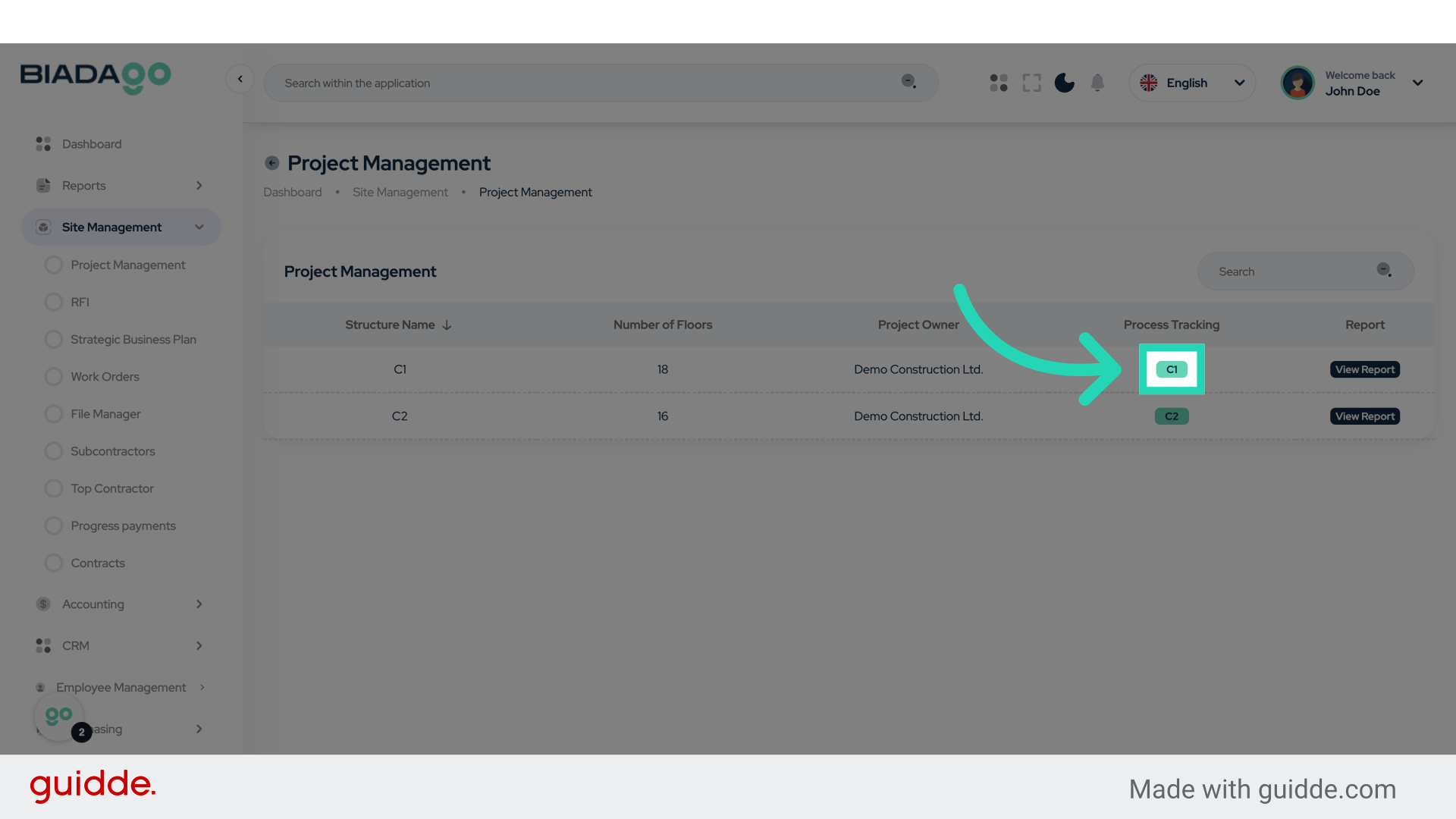
Task: Click the apps grid icon in header
Action: (998, 83)
